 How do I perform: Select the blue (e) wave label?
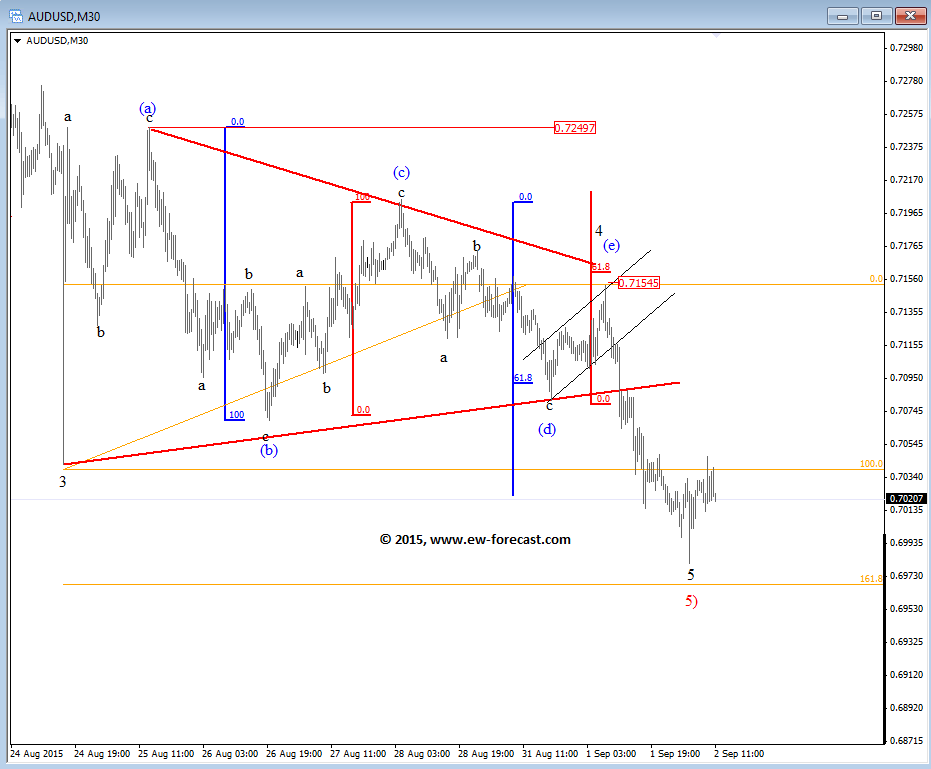pos(610,245)
